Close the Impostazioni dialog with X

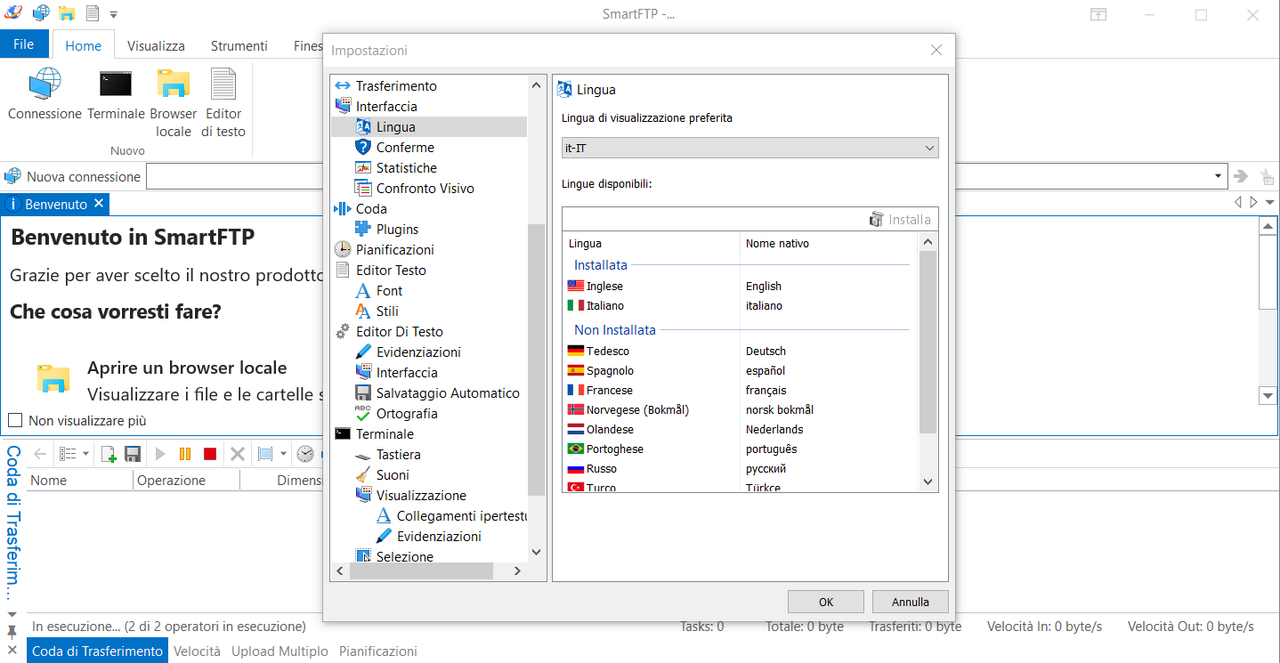tap(936, 50)
